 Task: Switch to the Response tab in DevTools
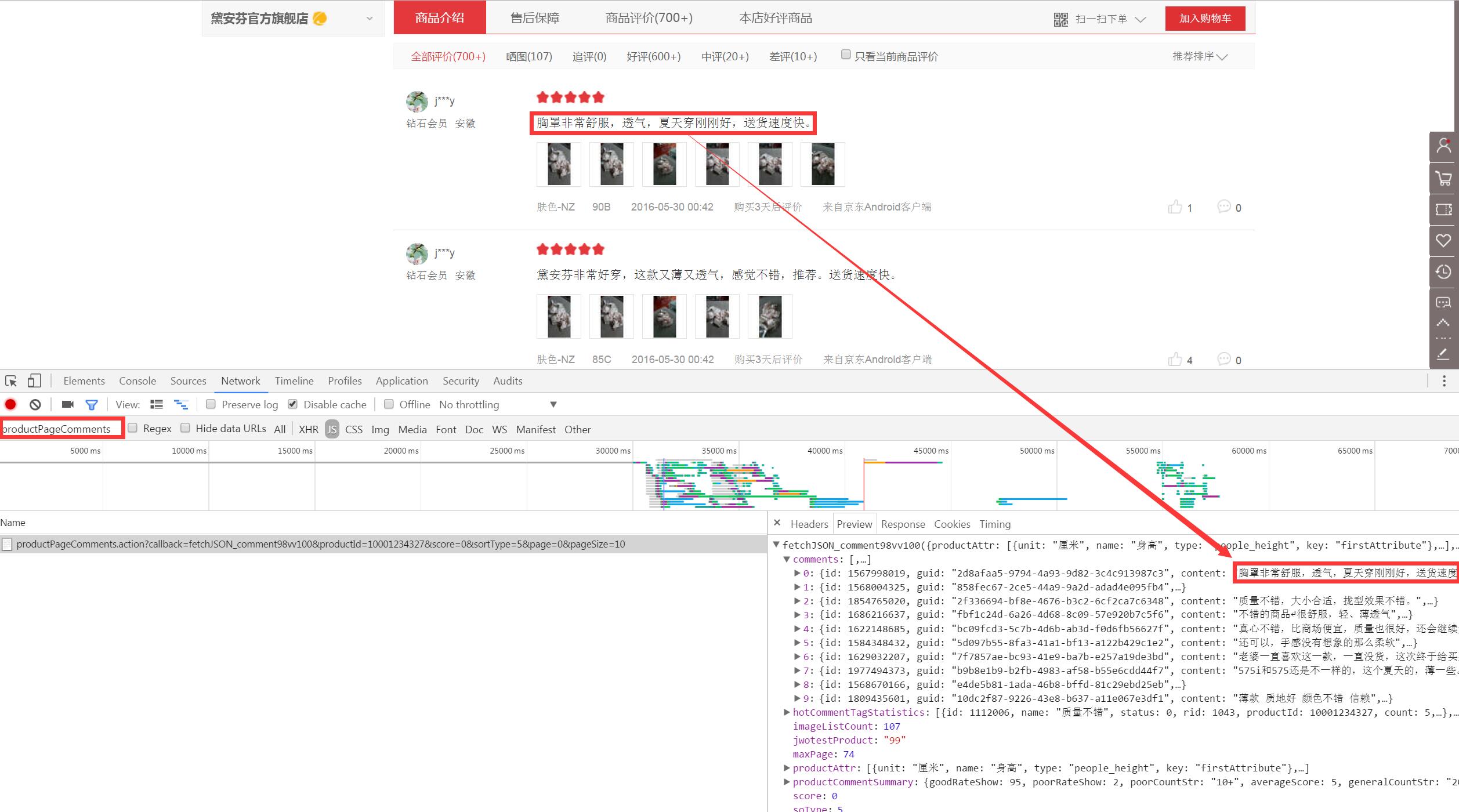(x=903, y=524)
